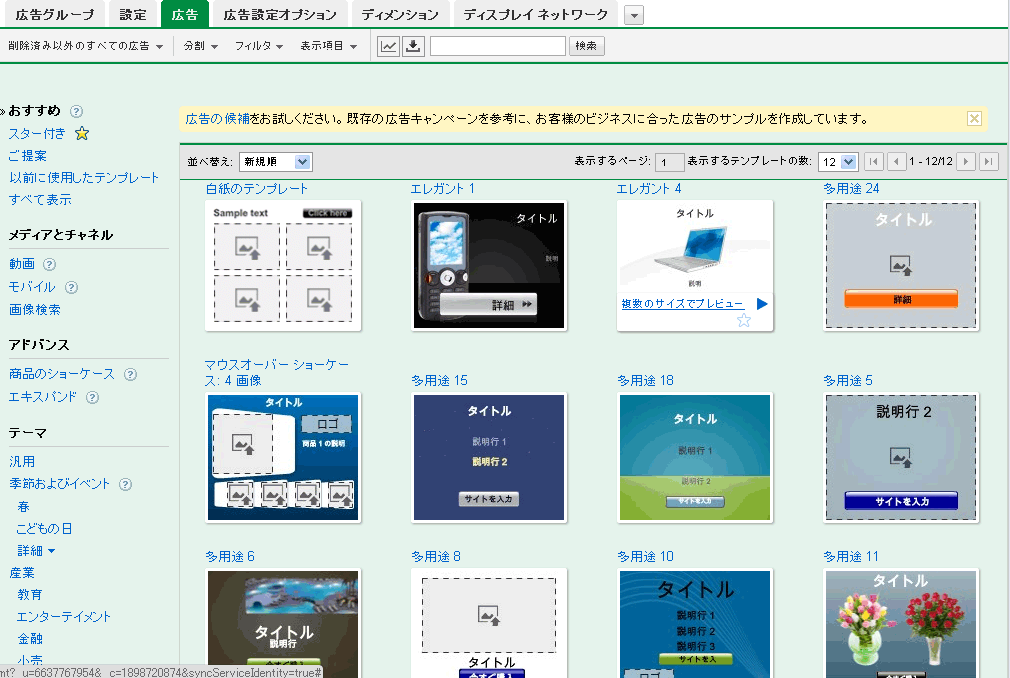Open the 並べ替え sort dropdown

[x=276, y=162]
